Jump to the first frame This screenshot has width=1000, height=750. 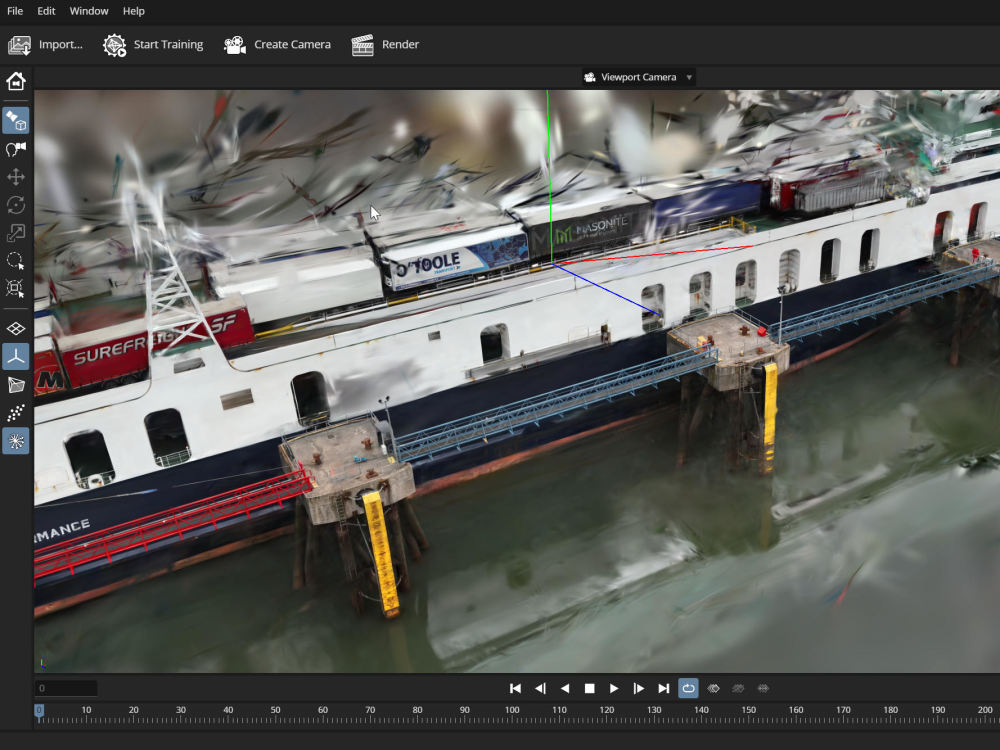pos(515,688)
